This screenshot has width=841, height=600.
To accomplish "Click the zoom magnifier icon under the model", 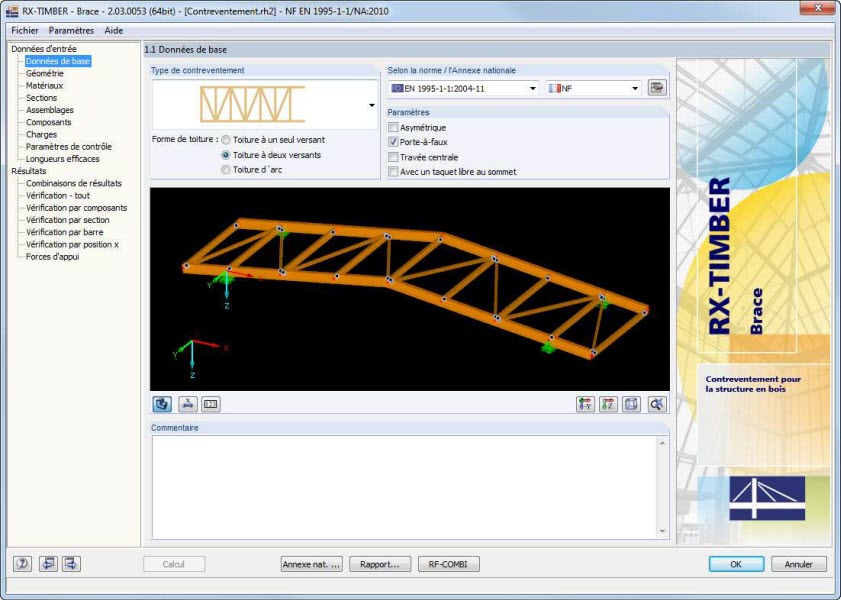I will click(x=657, y=404).
